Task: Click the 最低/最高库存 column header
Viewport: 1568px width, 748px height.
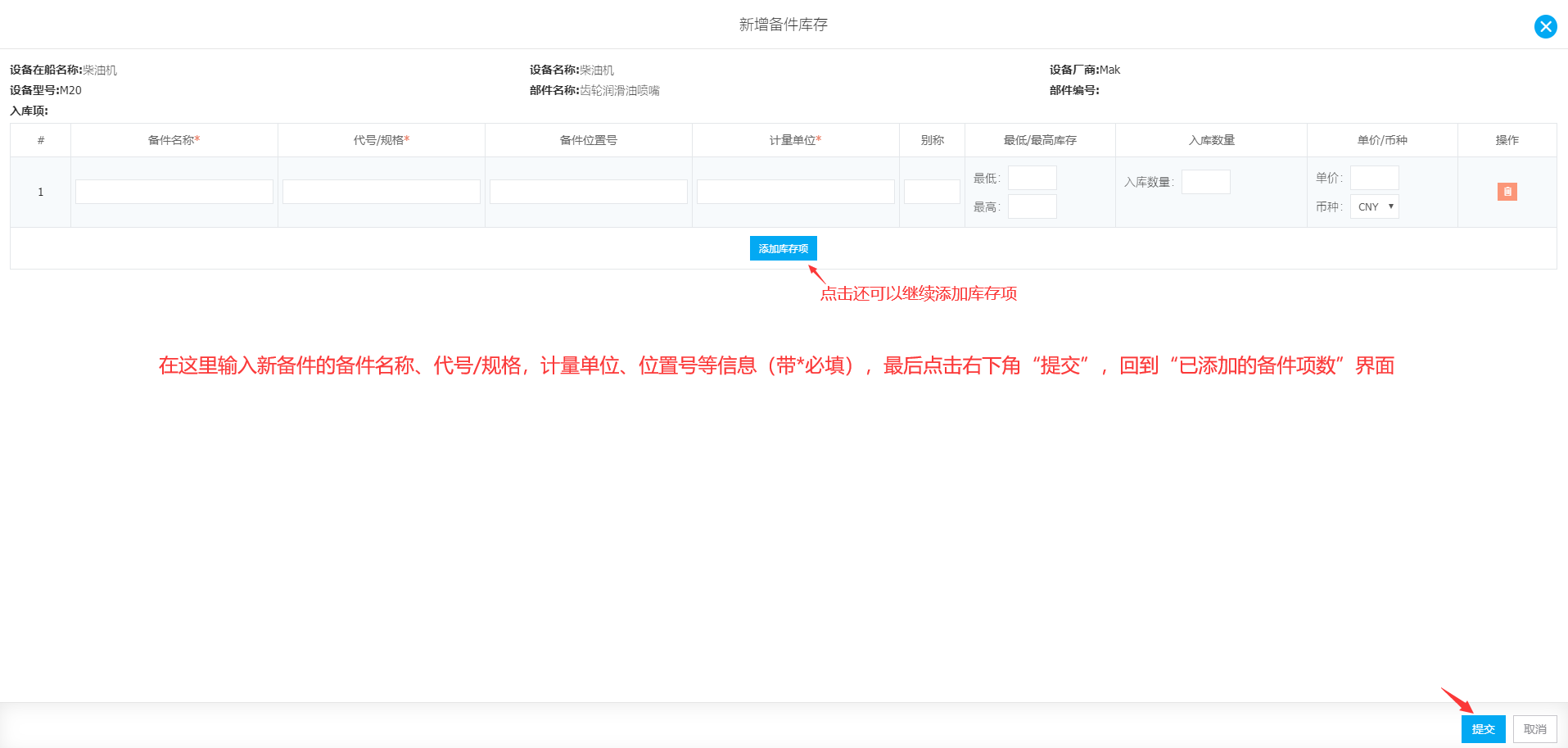Action: [x=1040, y=140]
